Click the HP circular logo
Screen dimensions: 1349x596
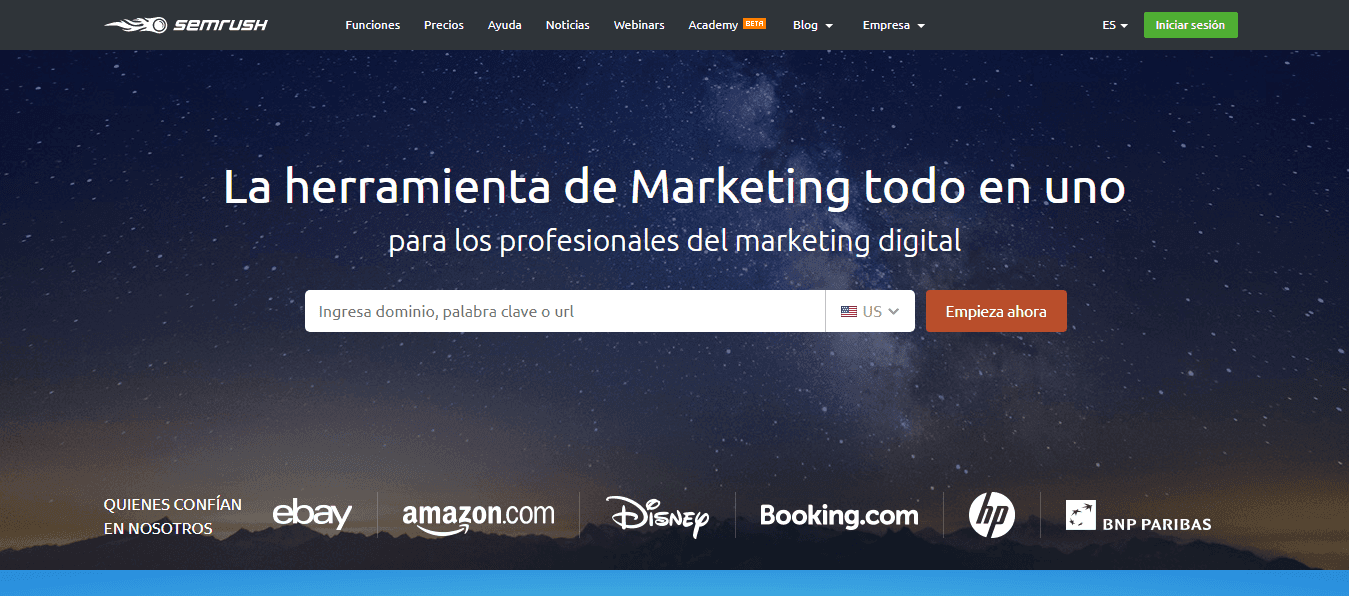click(x=992, y=515)
